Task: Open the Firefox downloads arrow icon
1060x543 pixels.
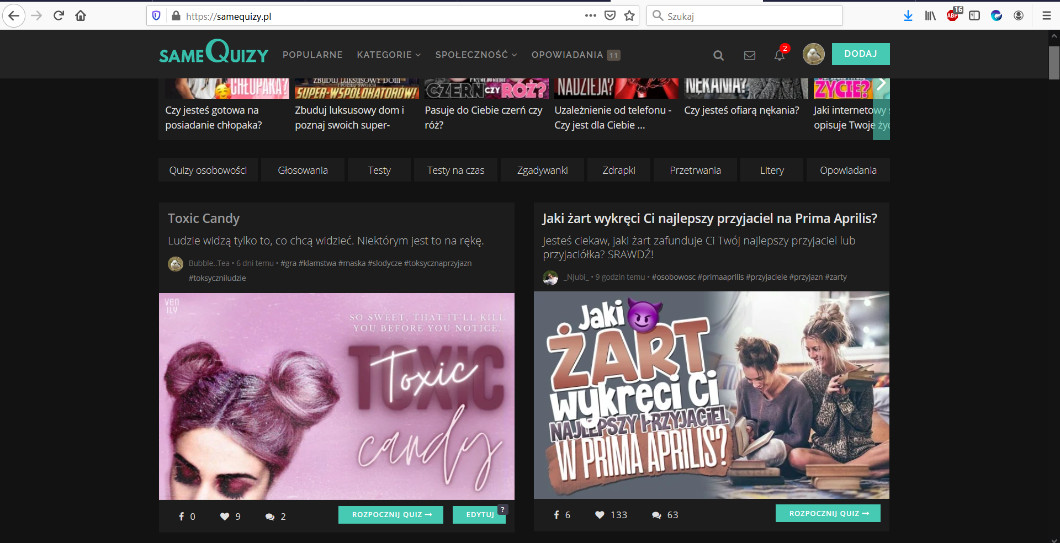Action: coord(908,16)
